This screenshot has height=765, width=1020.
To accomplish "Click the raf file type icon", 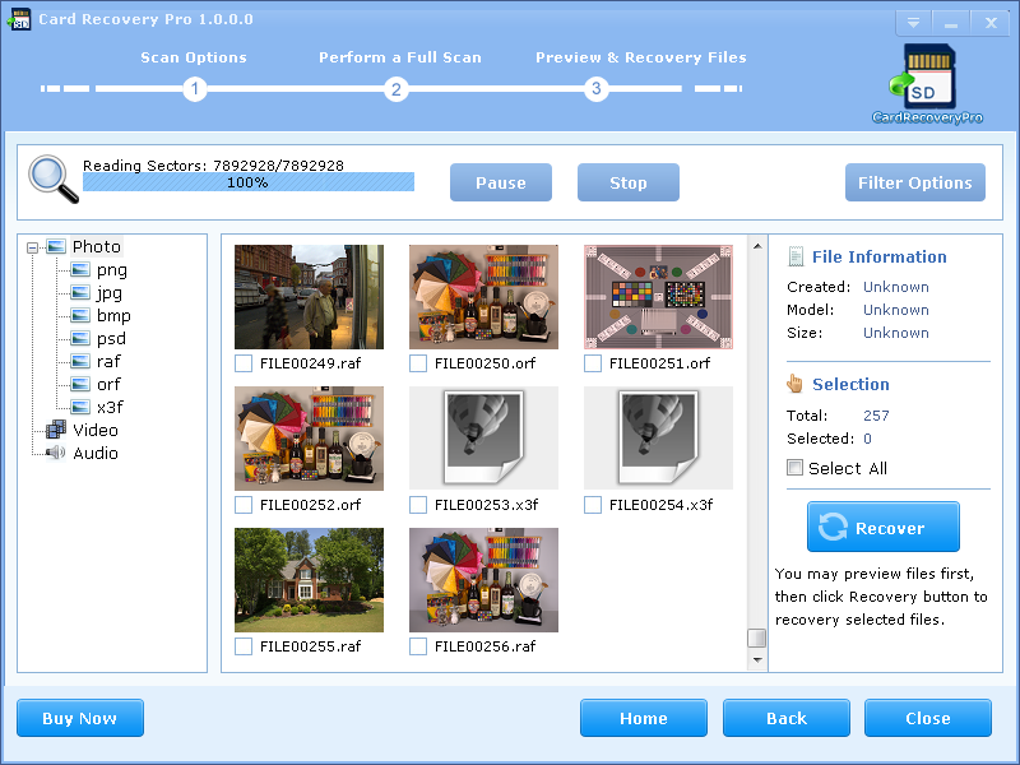I will click(x=81, y=361).
